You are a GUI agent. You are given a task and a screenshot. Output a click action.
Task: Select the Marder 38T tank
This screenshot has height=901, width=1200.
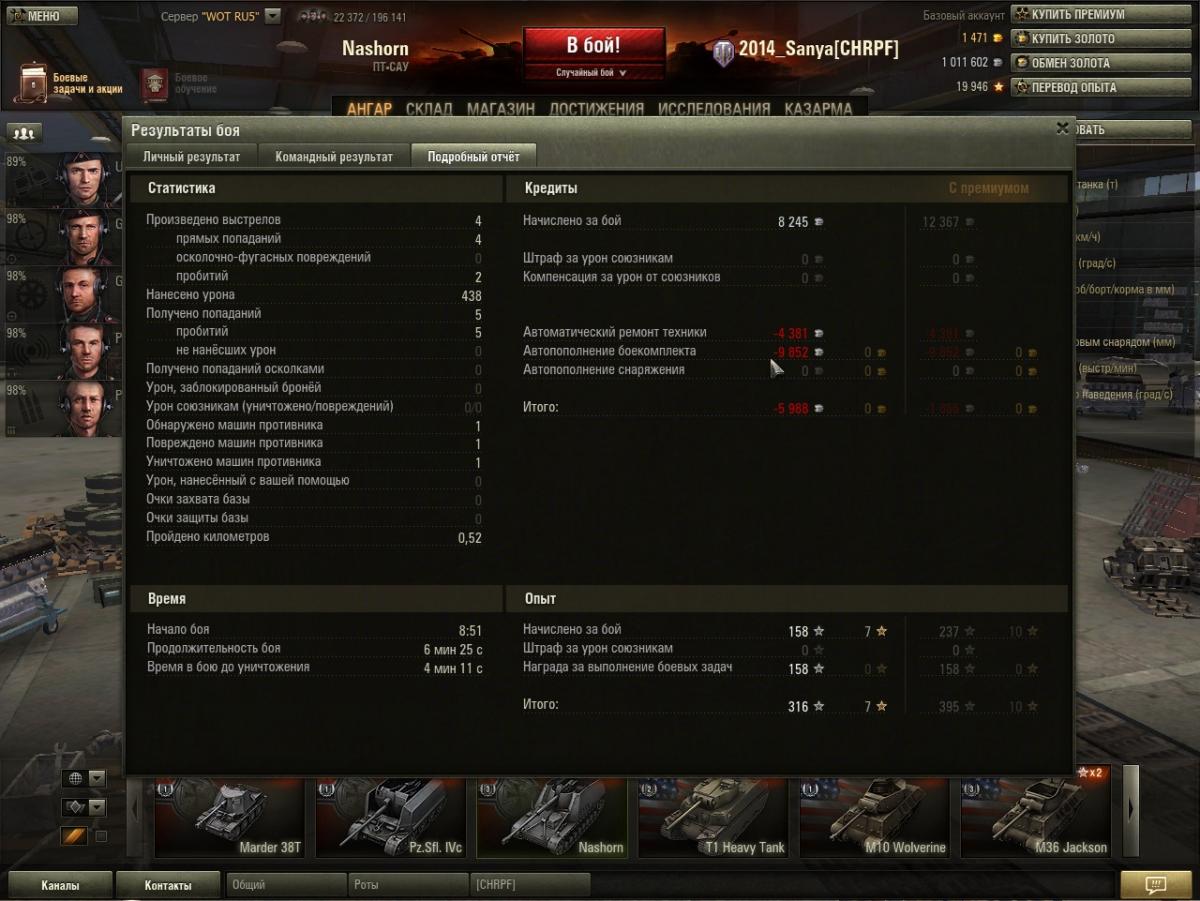tap(229, 819)
